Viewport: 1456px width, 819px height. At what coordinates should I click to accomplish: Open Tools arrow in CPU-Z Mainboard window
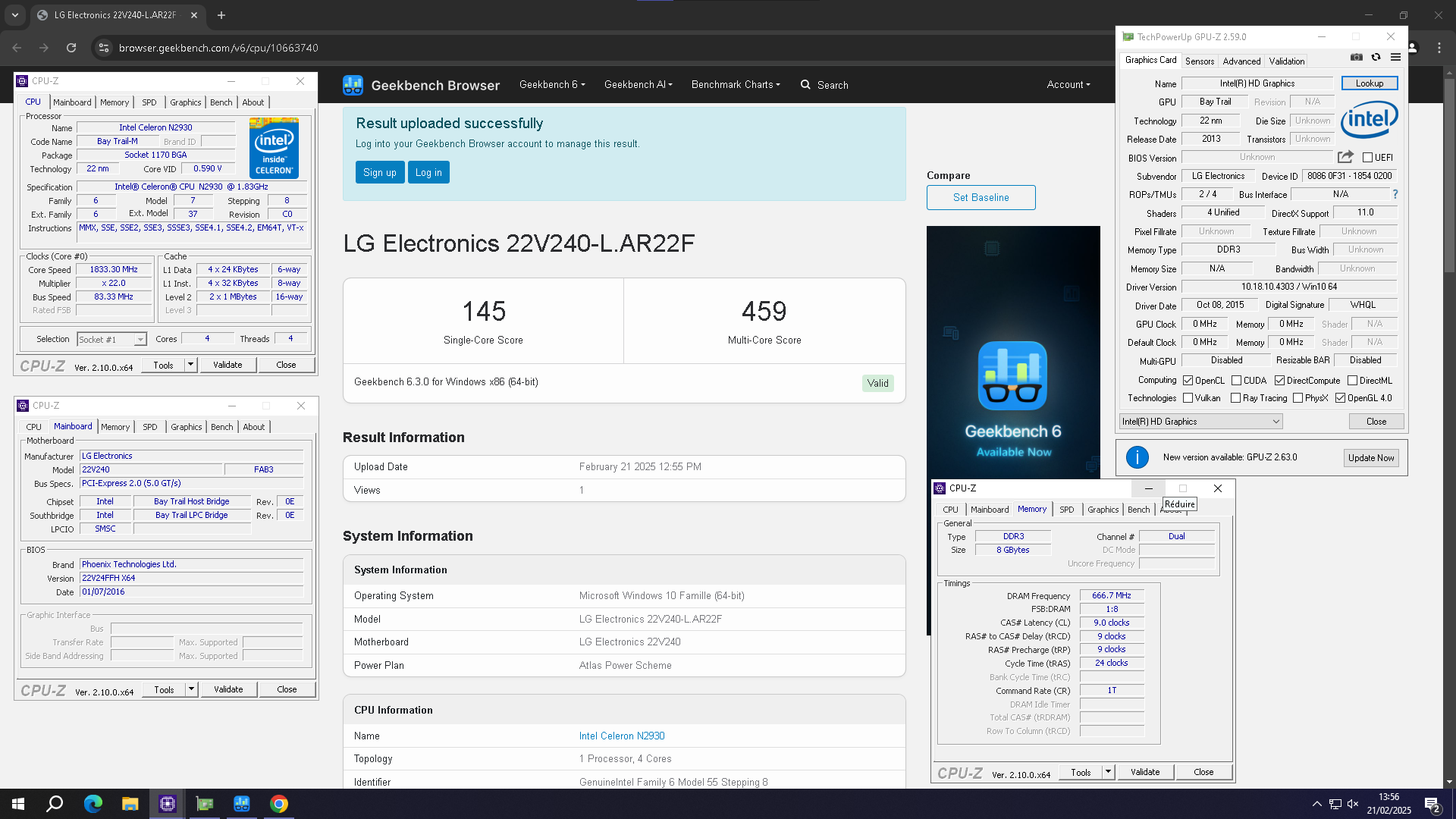click(x=191, y=689)
